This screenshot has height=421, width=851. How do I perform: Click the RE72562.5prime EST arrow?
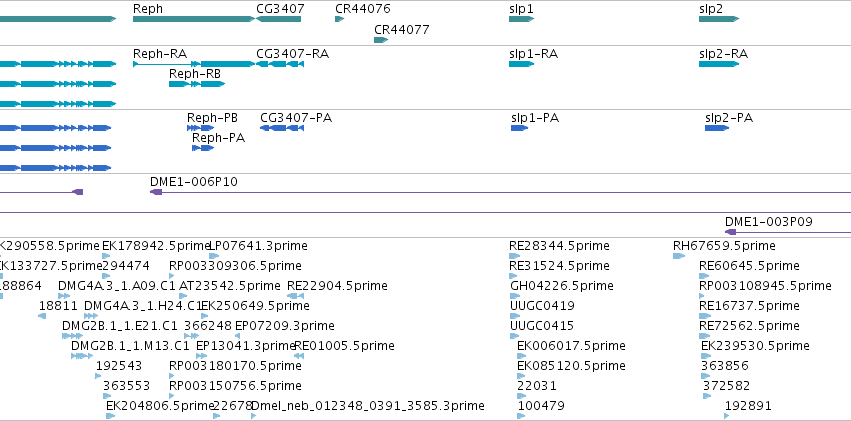click(704, 336)
